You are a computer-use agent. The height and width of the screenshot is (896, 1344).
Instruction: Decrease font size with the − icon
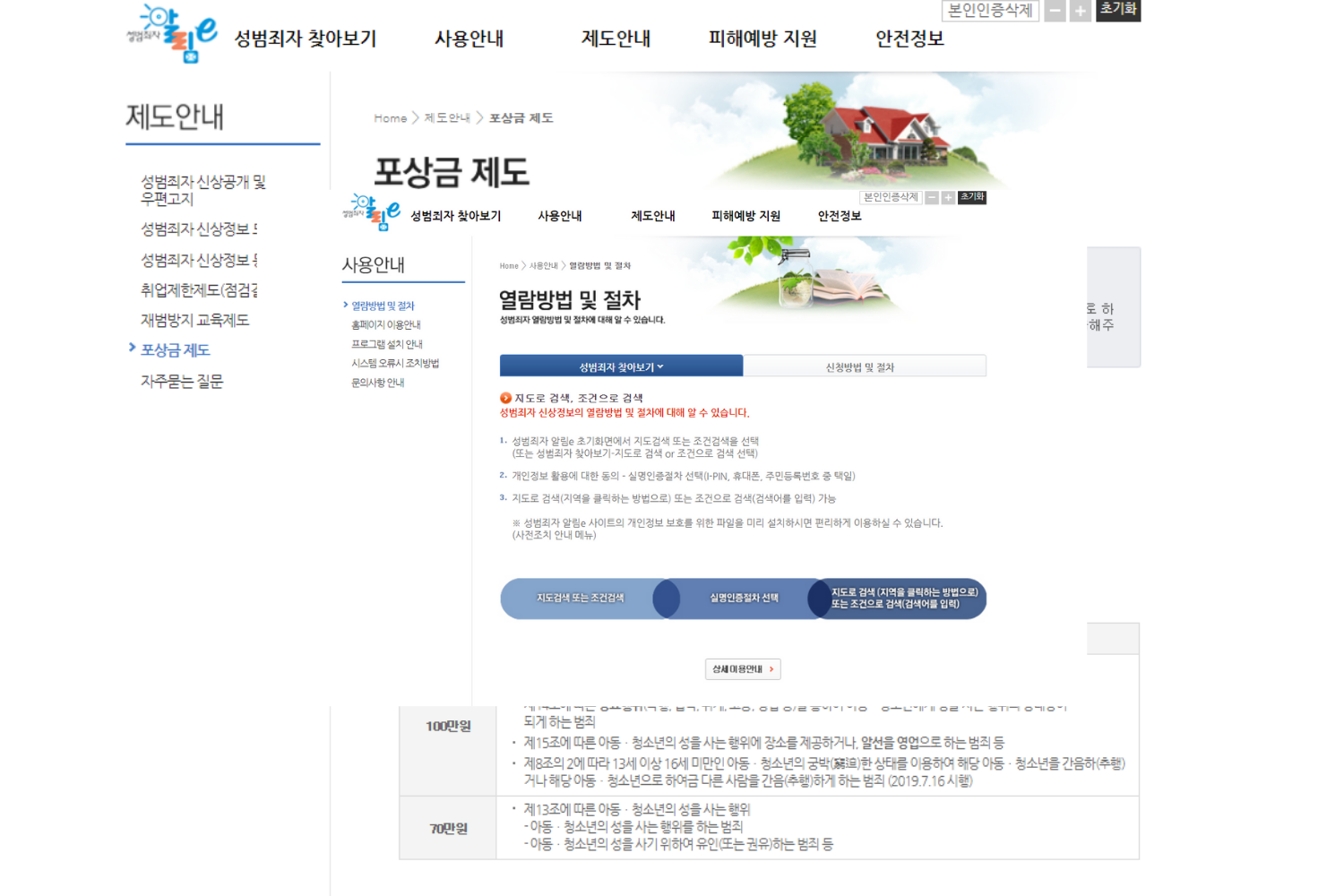(x=1055, y=11)
